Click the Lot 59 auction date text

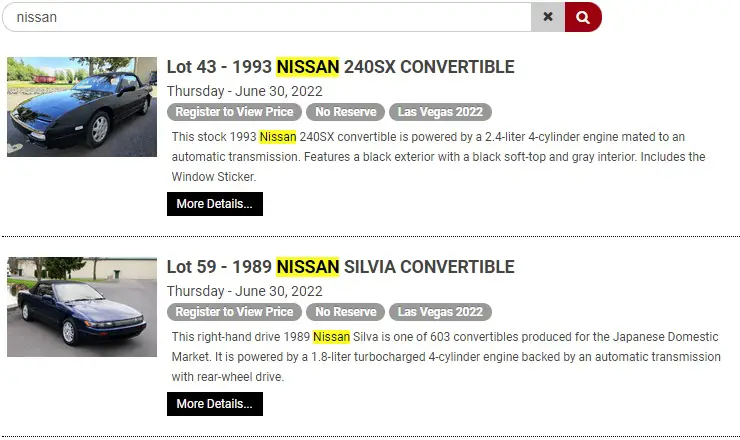244,291
